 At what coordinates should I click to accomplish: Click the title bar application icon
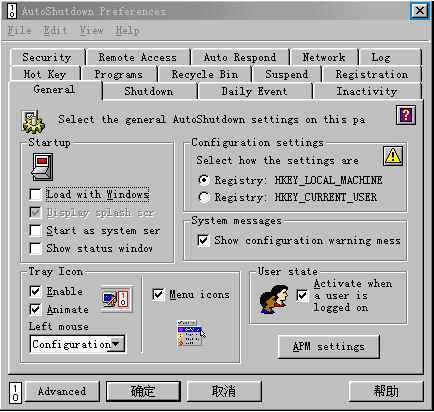pyautogui.click(x=12, y=11)
